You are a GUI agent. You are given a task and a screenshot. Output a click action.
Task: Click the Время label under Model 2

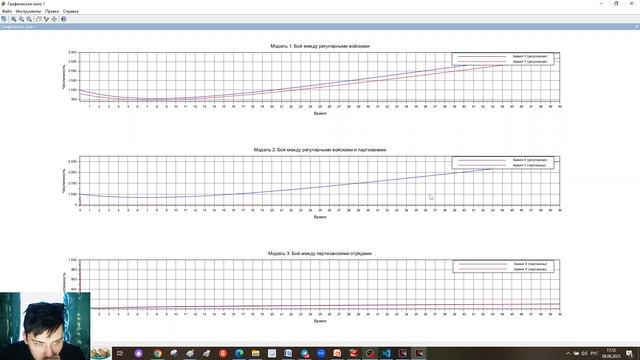pyautogui.click(x=320, y=217)
